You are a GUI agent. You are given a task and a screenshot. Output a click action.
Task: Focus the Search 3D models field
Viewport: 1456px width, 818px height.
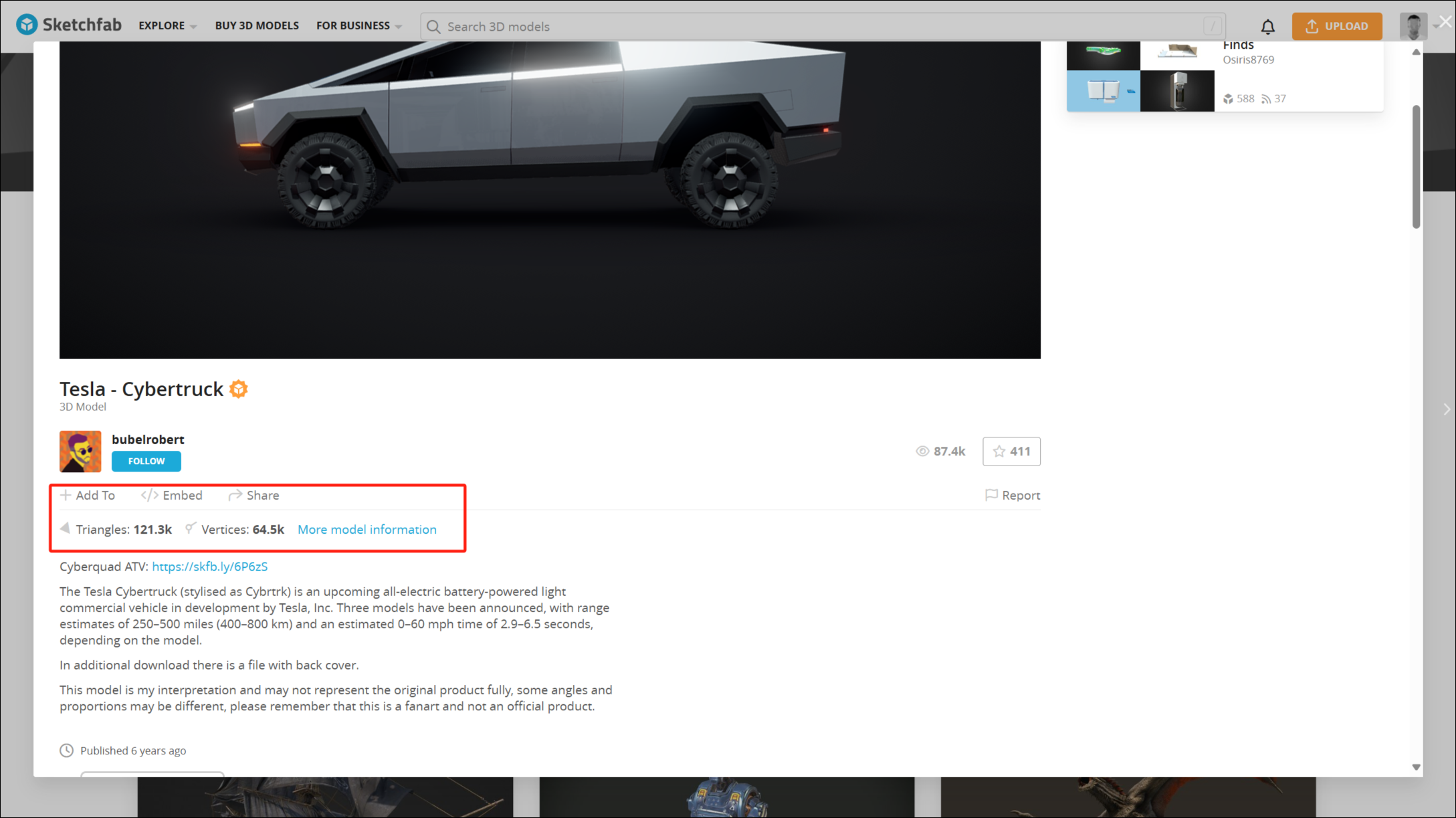tap(823, 27)
